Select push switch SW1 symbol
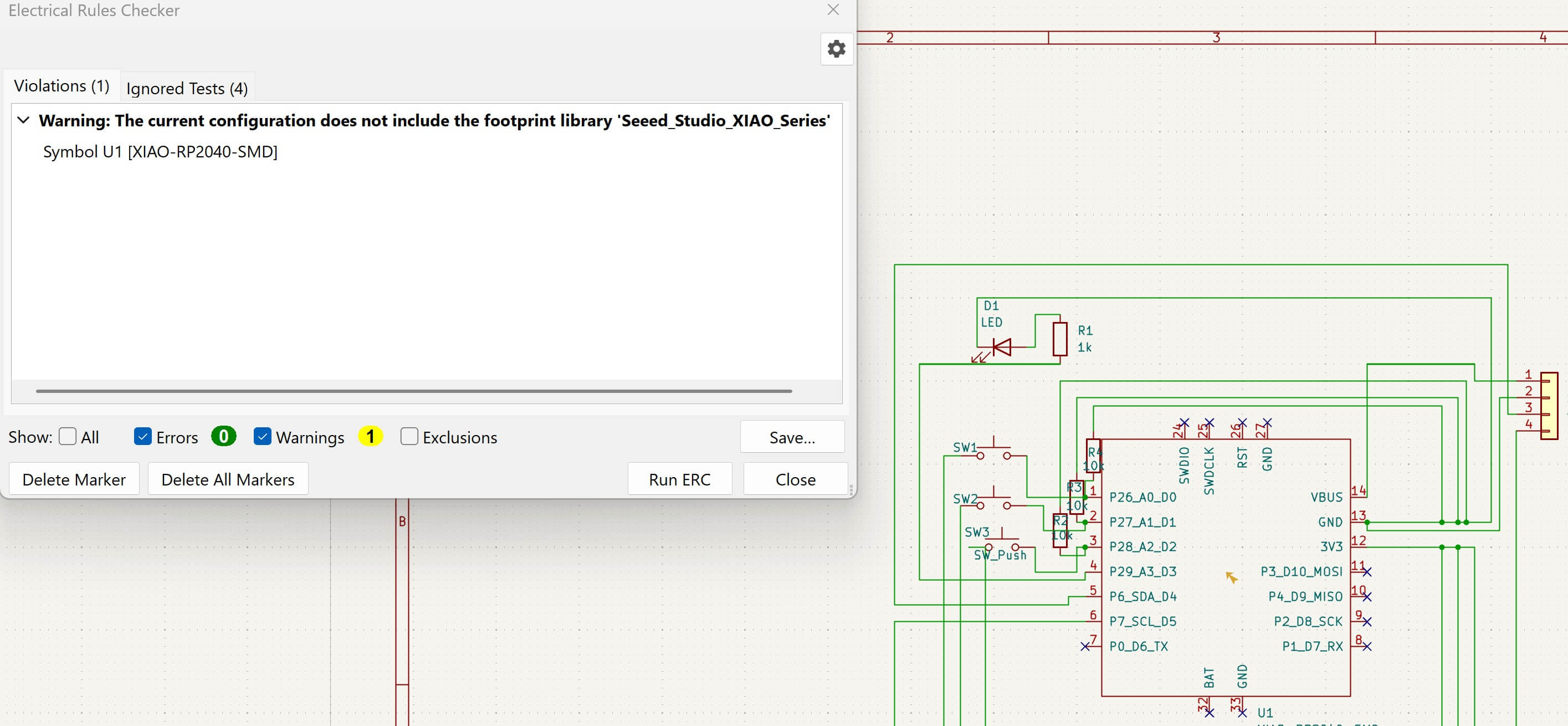The height and width of the screenshot is (726, 1568). [993, 451]
